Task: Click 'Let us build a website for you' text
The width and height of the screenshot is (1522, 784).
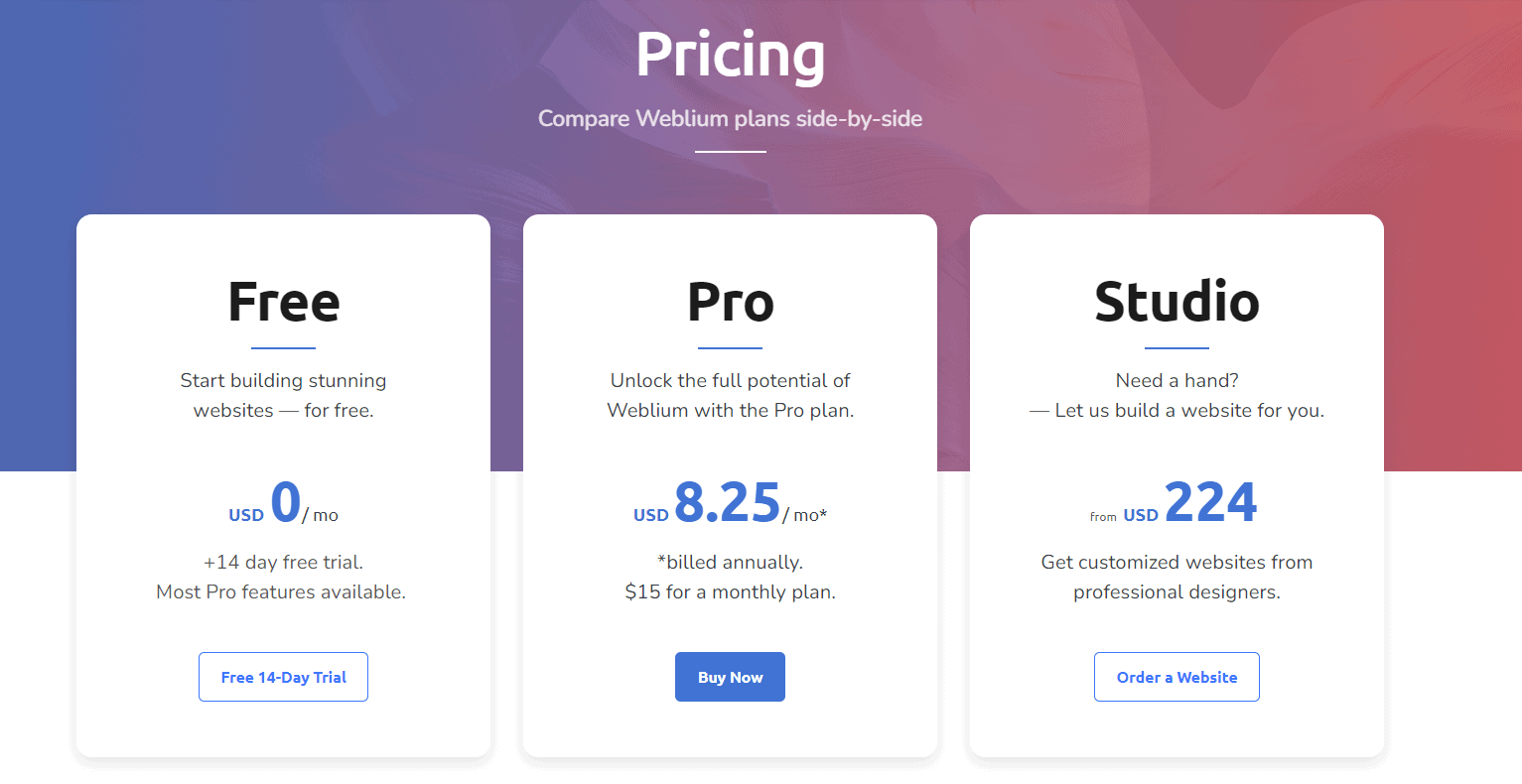Action: pyautogui.click(x=1189, y=410)
